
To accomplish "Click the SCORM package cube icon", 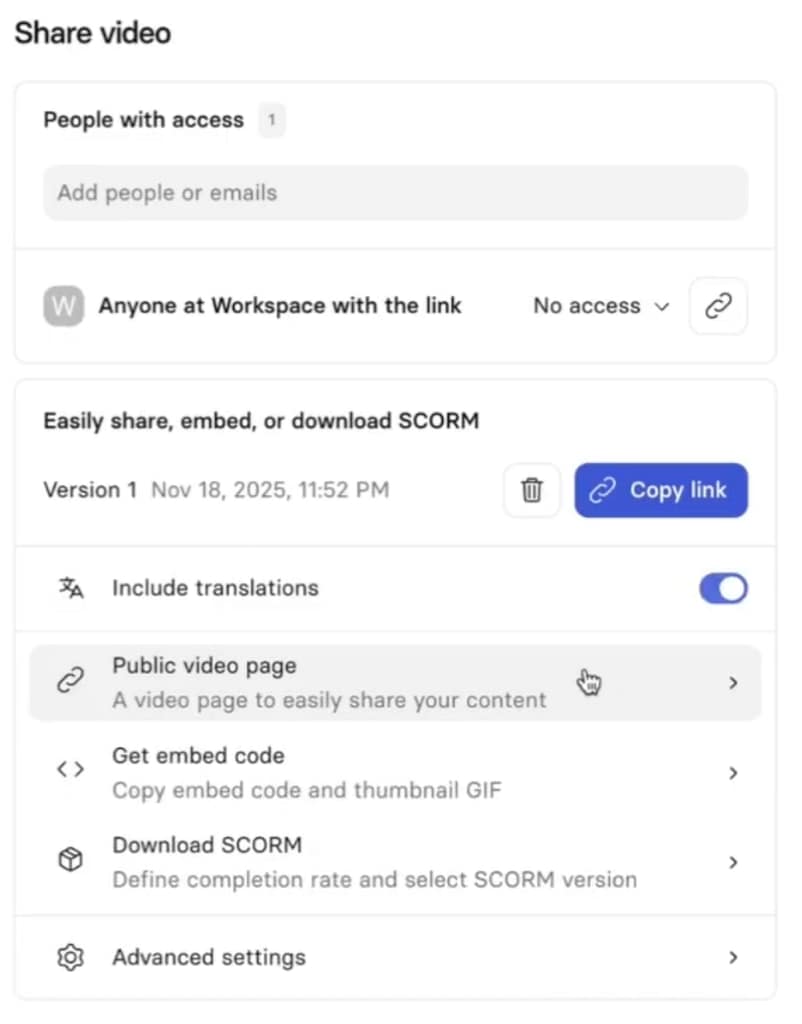I will [x=70, y=859].
